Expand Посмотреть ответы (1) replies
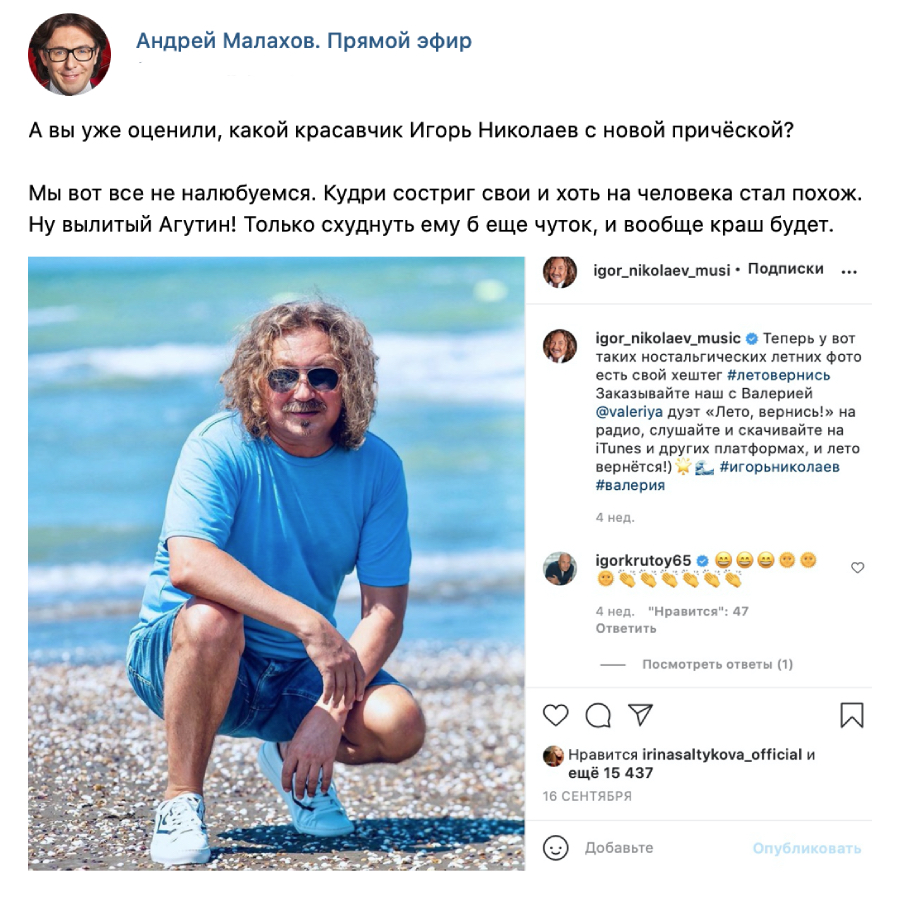 pyautogui.click(x=717, y=665)
